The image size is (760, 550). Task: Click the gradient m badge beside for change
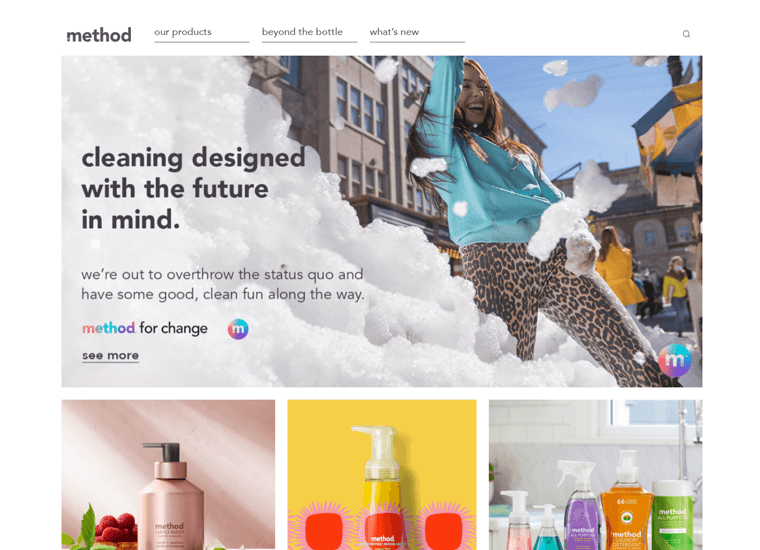[238, 329]
